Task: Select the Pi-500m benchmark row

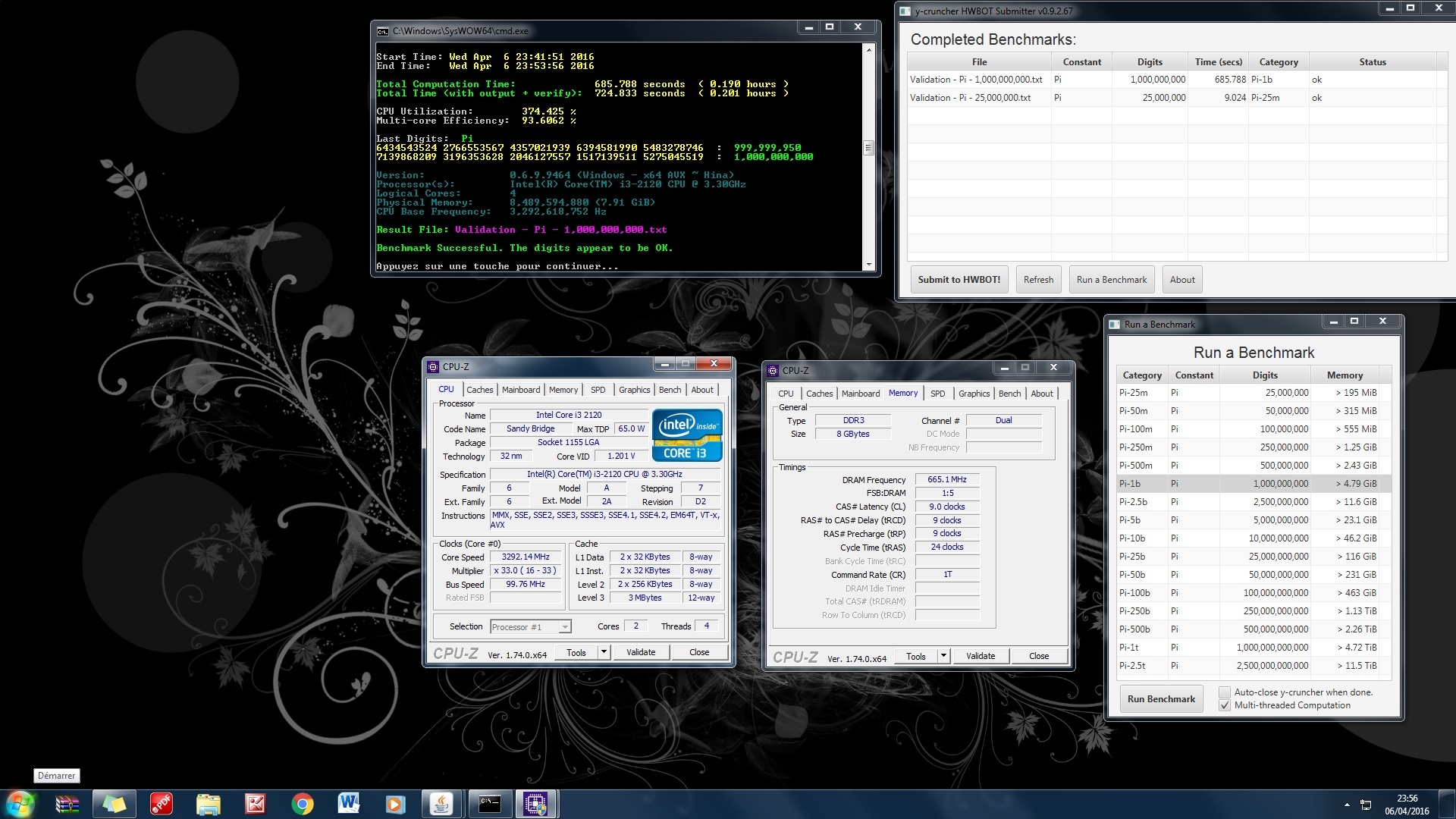Action: 1254,466
